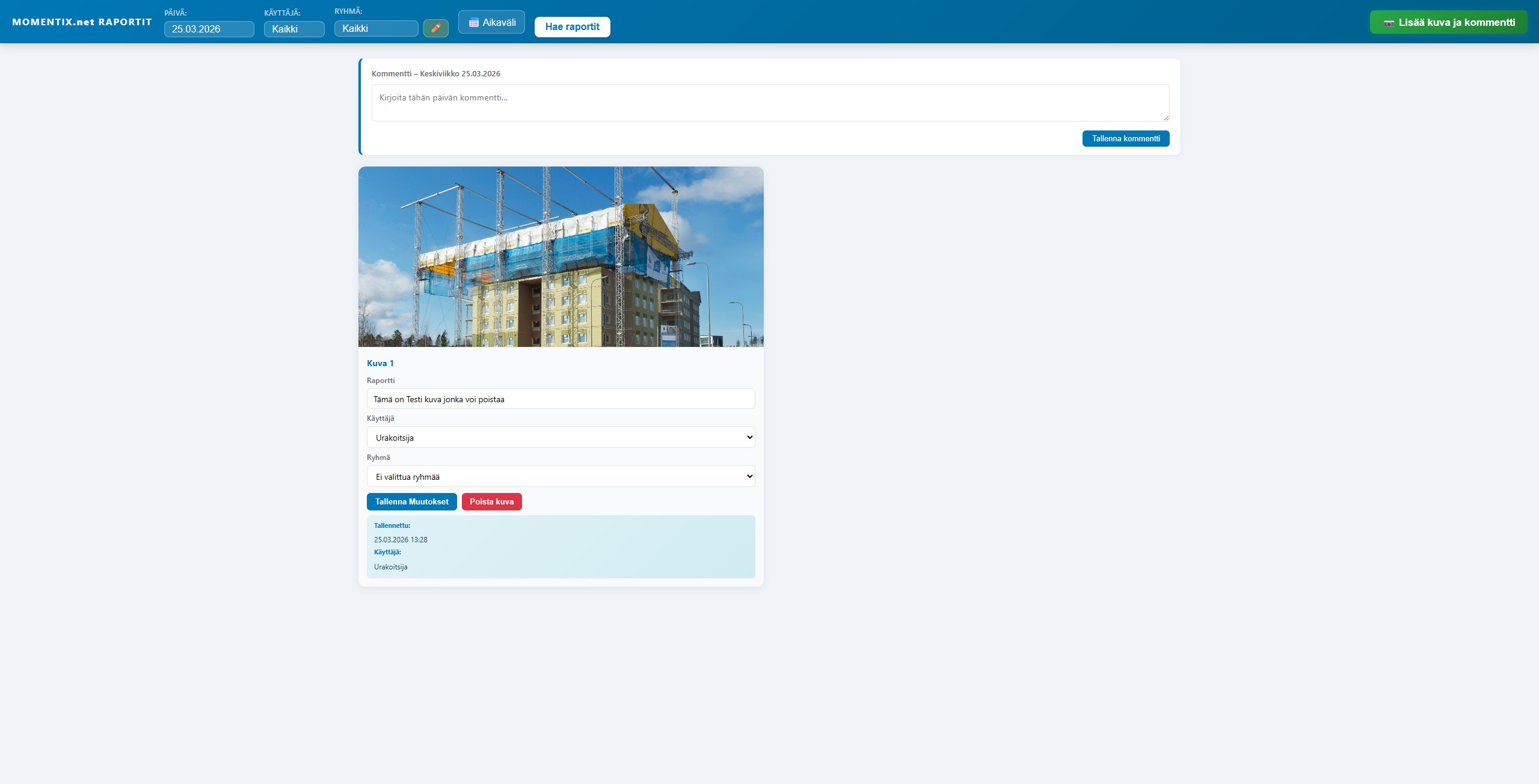The width and height of the screenshot is (1539, 784).
Task: Click the Raportti text field
Action: pyautogui.click(x=561, y=399)
